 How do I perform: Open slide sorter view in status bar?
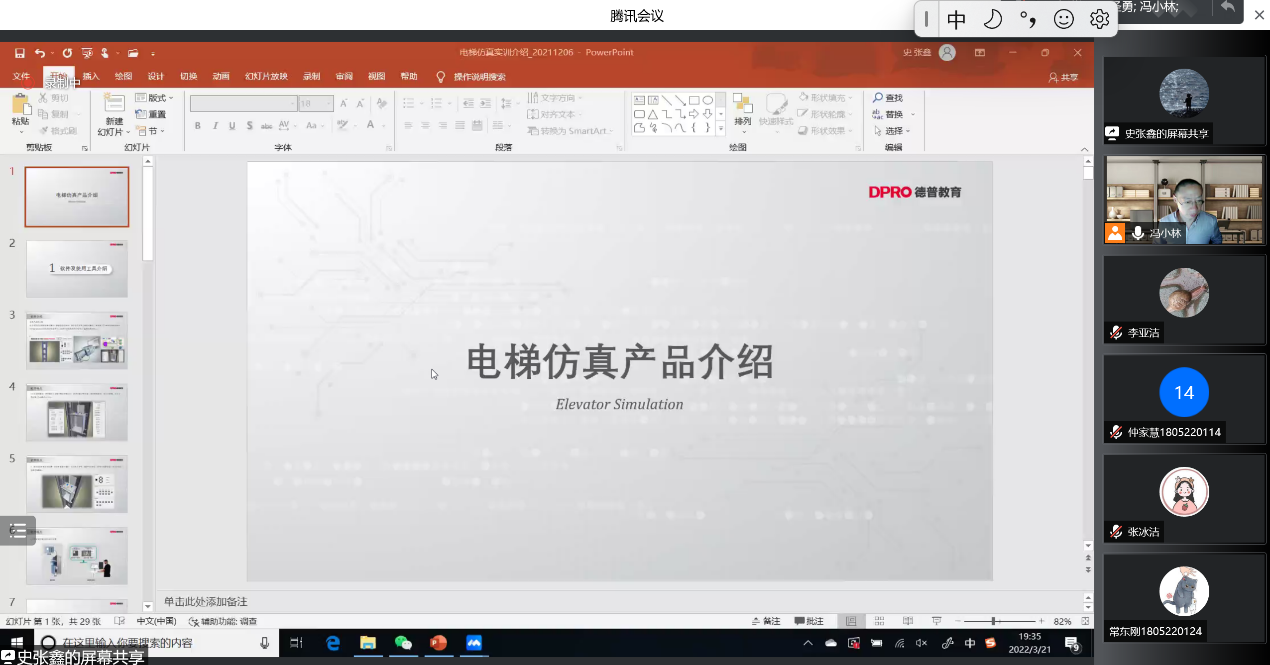[x=877, y=621]
